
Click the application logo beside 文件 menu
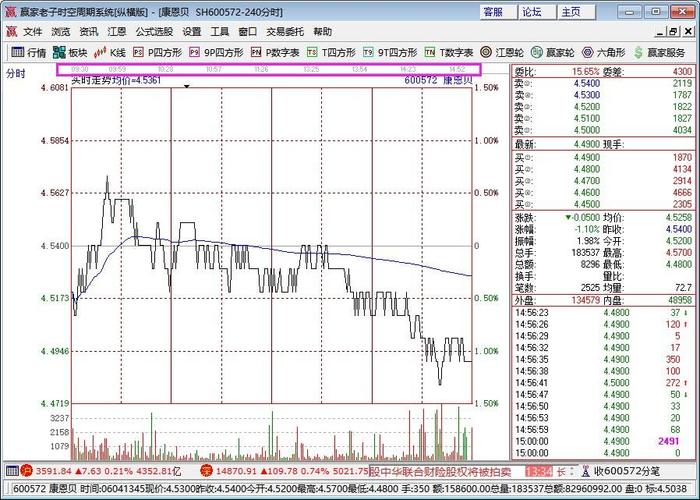pyautogui.click(x=11, y=31)
